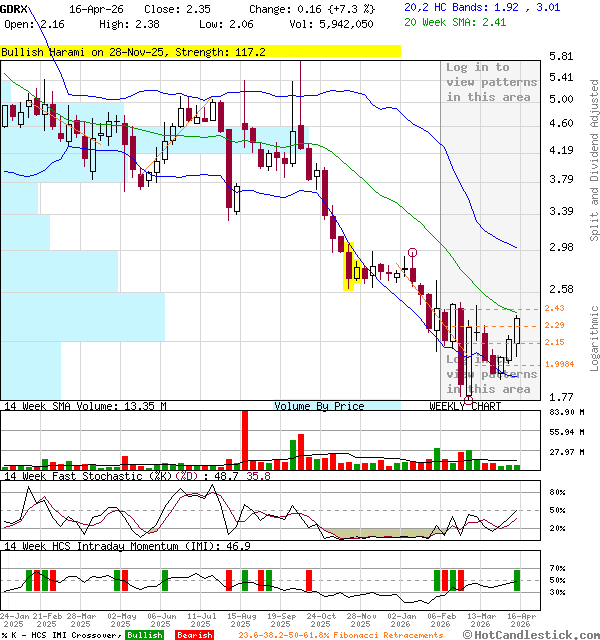Click the red circle marker above the January candle
Viewport: 600px width, 640px height.
click(412, 254)
